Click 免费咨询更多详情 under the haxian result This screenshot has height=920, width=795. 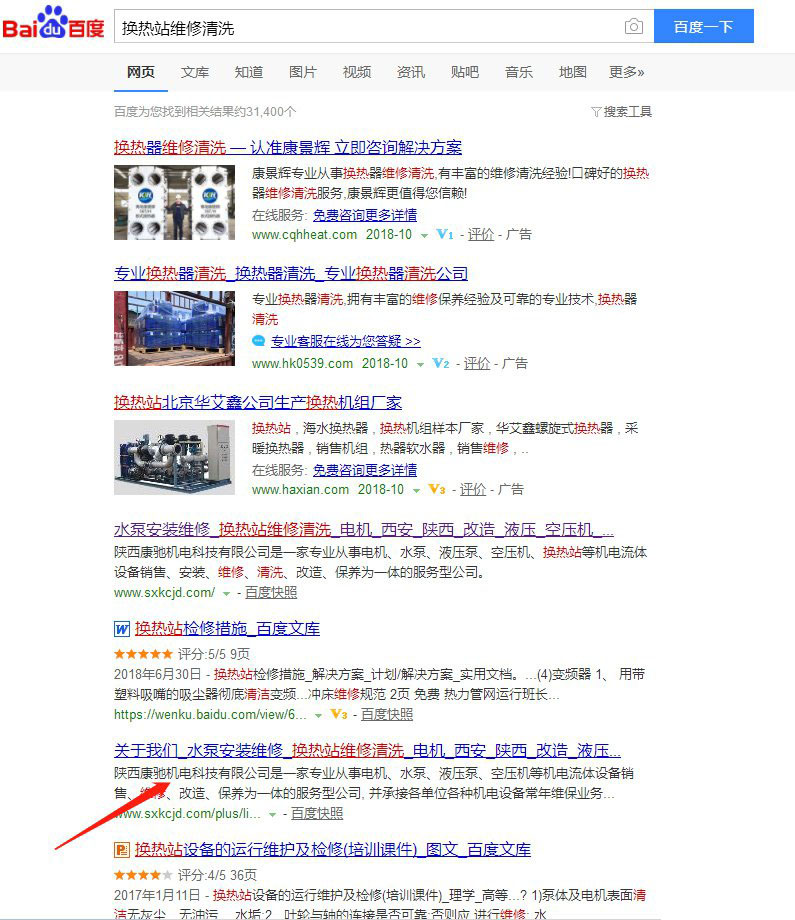[x=365, y=470]
